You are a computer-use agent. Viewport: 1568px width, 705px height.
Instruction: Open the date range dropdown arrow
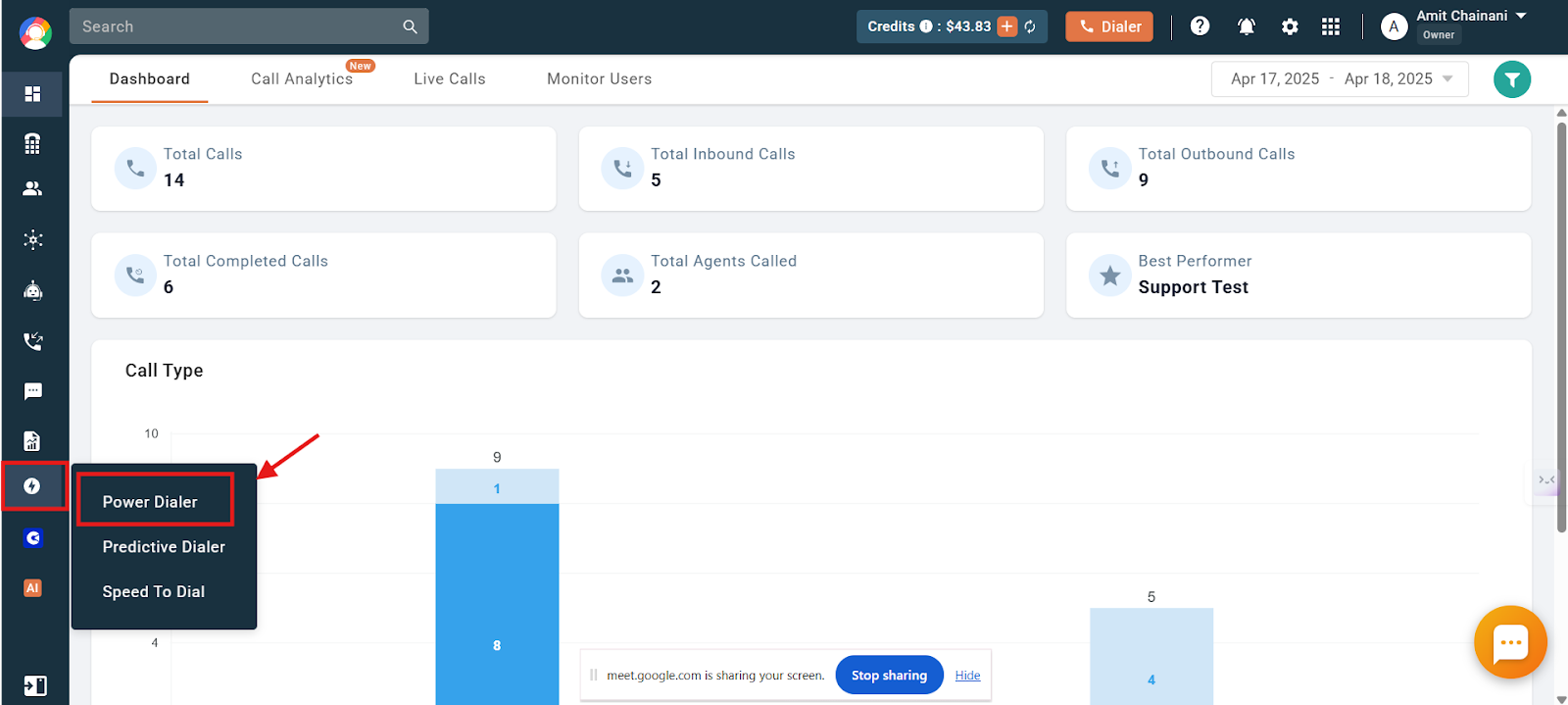pos(1447,79)
